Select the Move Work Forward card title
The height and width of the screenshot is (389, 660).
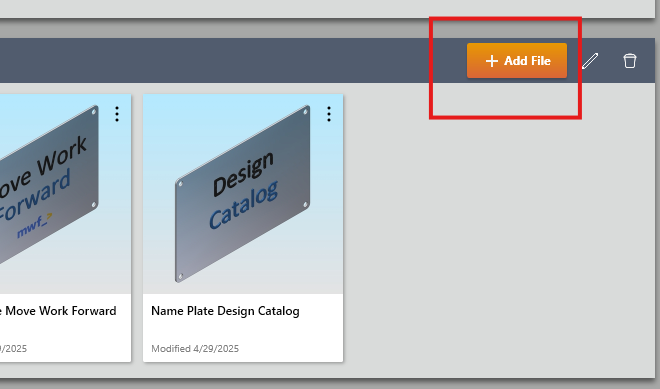coord(58,311)
